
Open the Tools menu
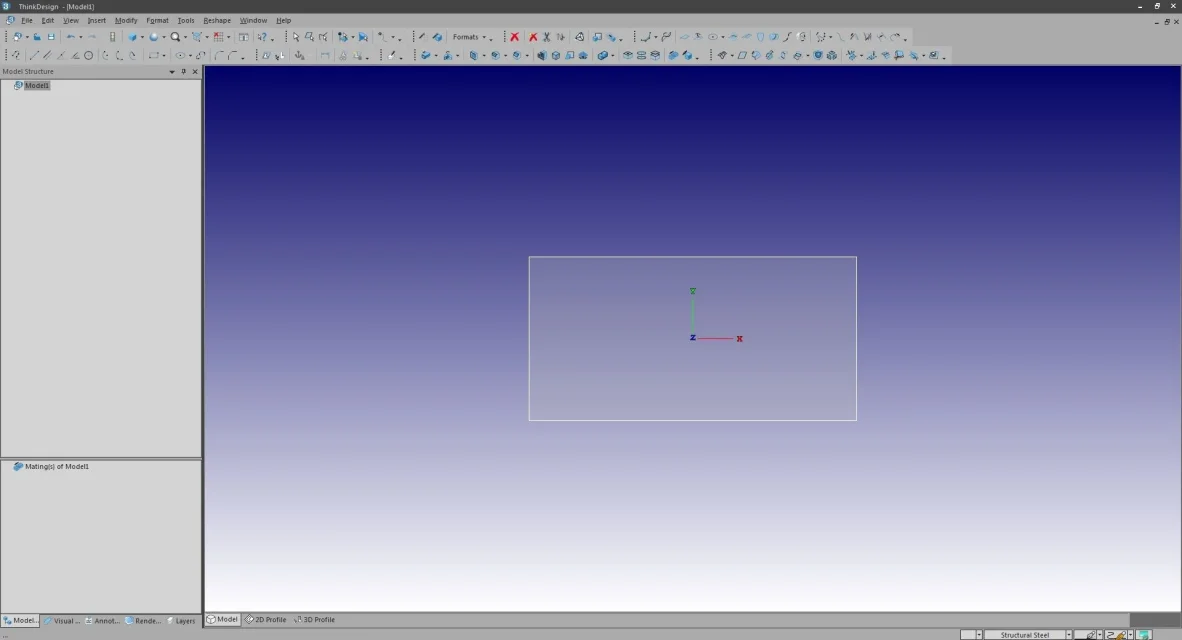[x=184, y=20]
